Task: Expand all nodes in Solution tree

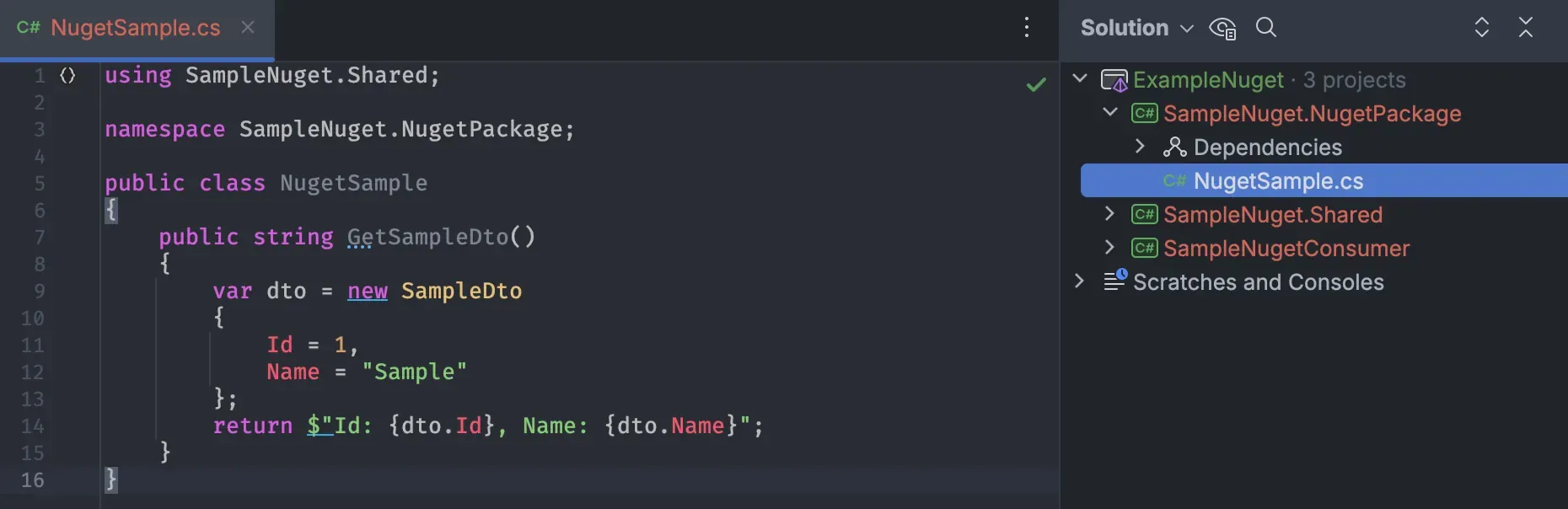Action: click(x=1482, y=27)
